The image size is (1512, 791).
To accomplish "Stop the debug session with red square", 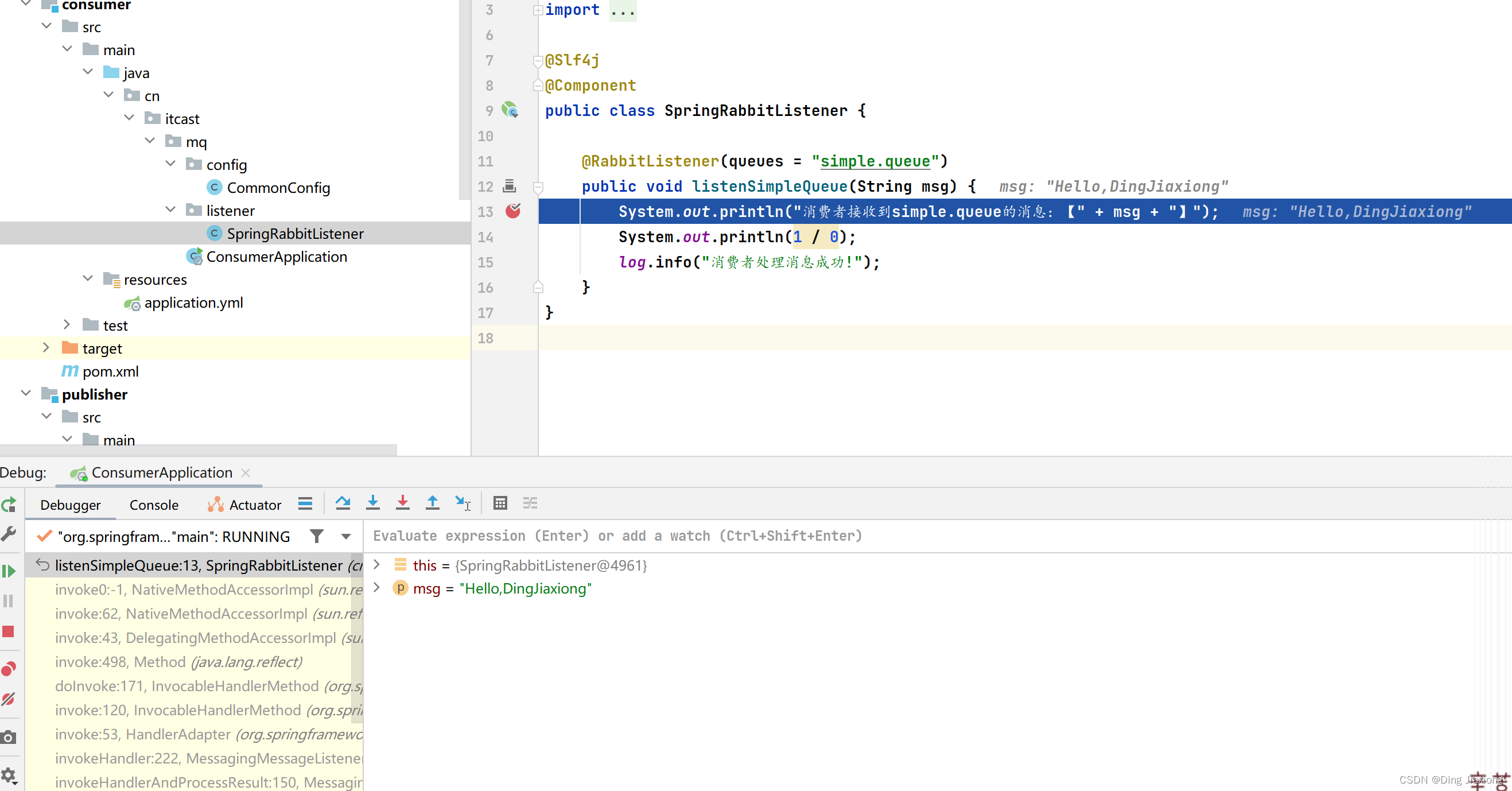I will 8,631.
